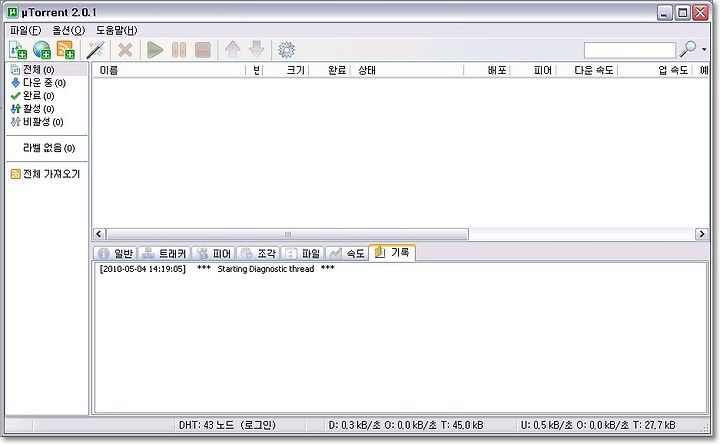The height and width of the screenshot is (444, 720).
Task: Minimize the µTorrent window
Action: coord(664,12)
